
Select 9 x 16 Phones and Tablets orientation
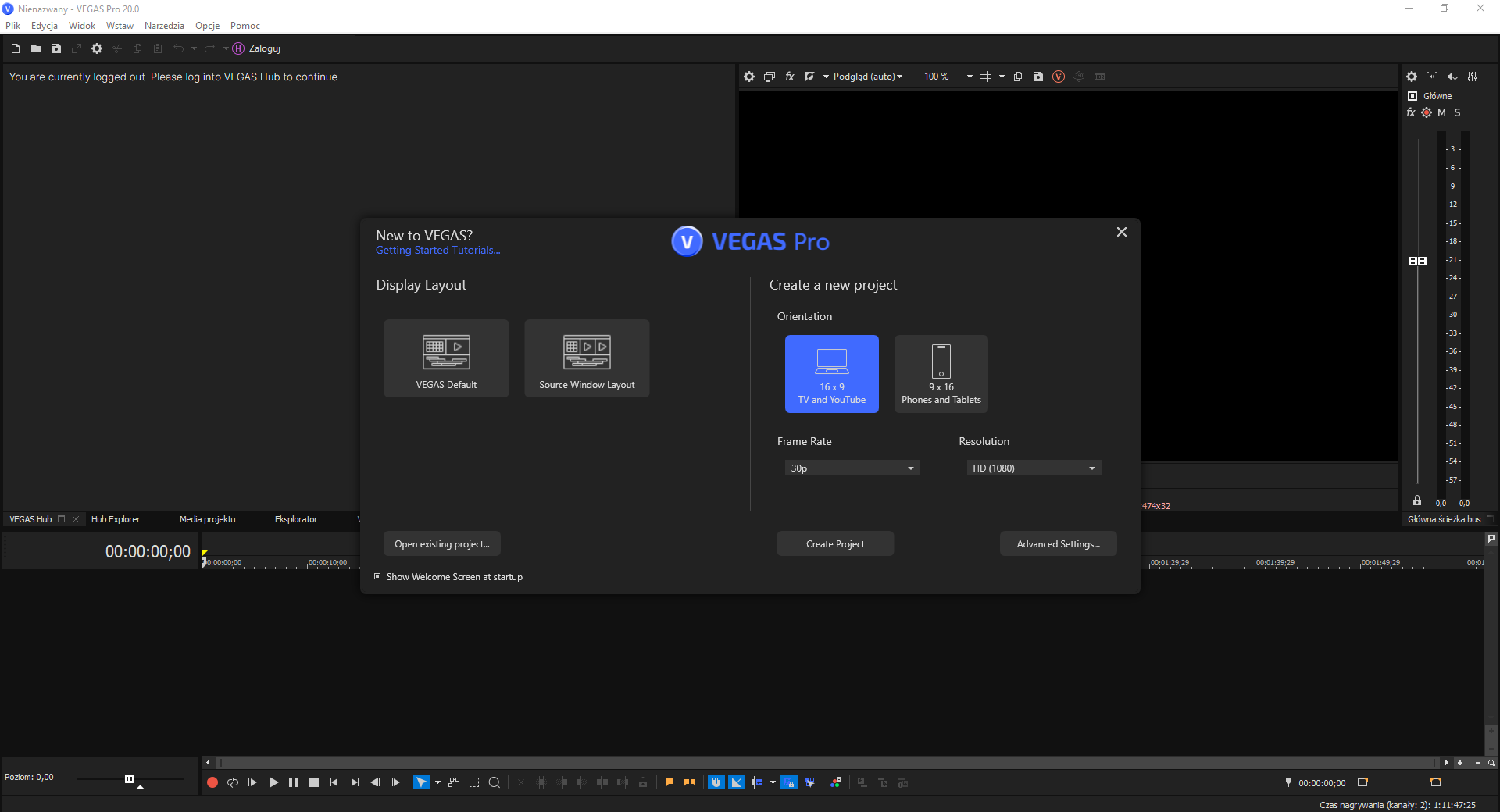[x=941, y=374]
